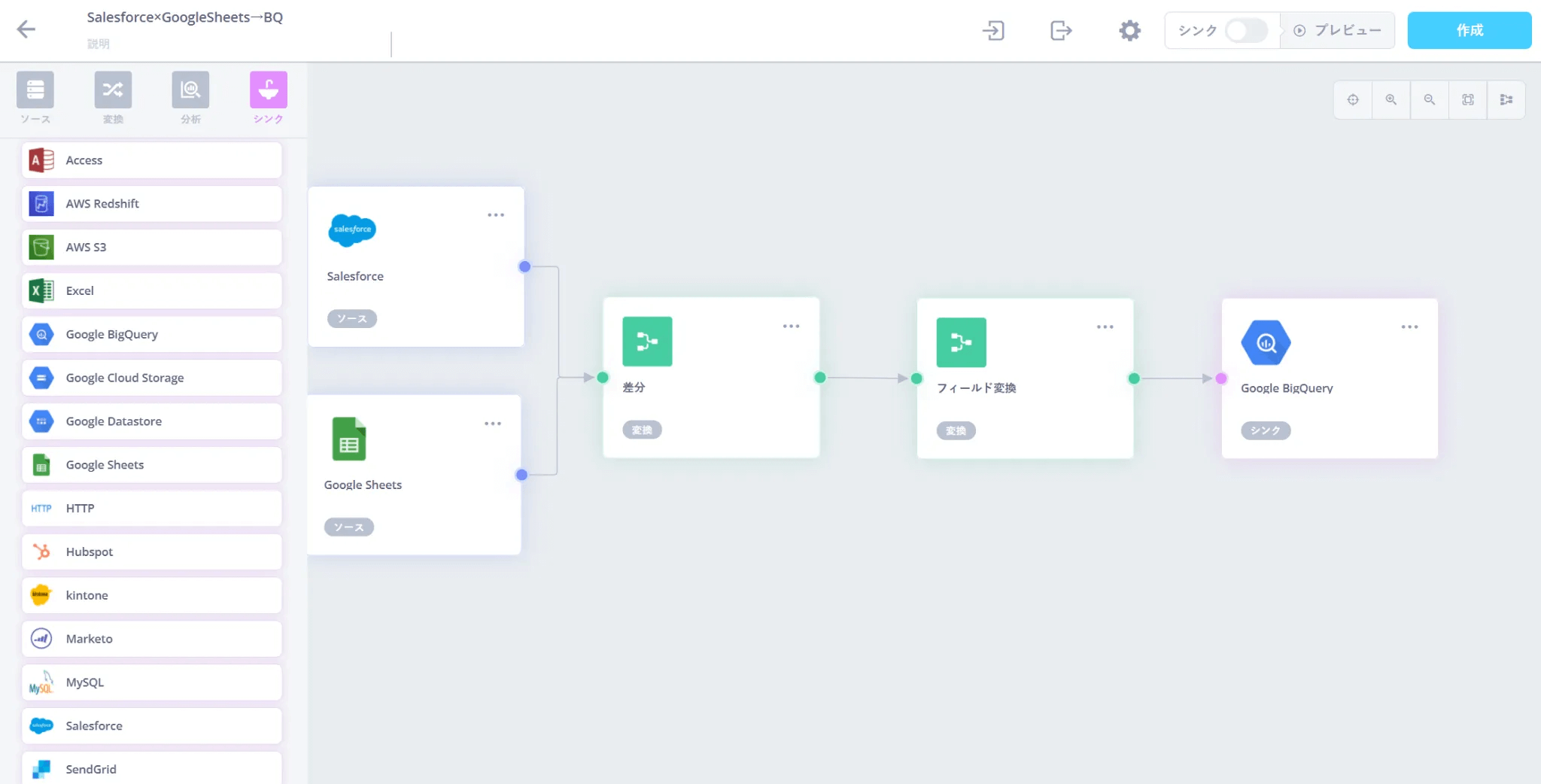Open Google BigQuery node options menu

(x=1409, y=327)
